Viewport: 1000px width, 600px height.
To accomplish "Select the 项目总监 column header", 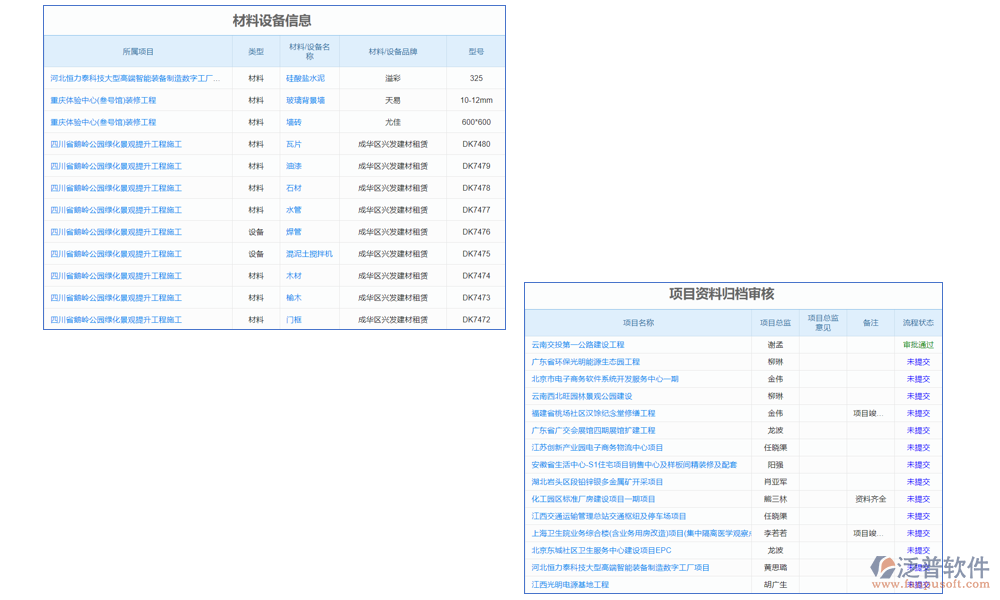I will [x=775, y=323].
